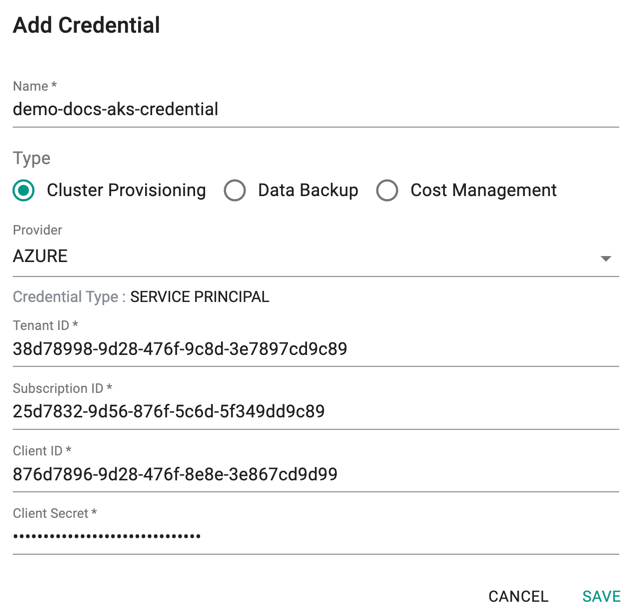Click the Subscription ID input field

click(316, 411)
